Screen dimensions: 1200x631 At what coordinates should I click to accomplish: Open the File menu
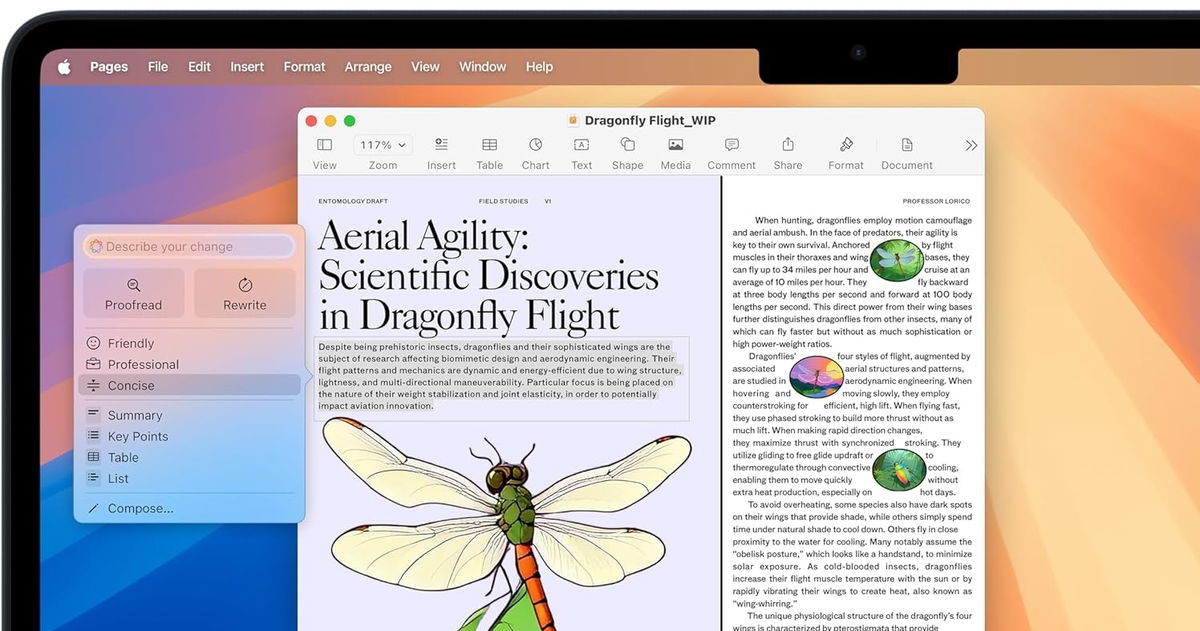(158, 67)
